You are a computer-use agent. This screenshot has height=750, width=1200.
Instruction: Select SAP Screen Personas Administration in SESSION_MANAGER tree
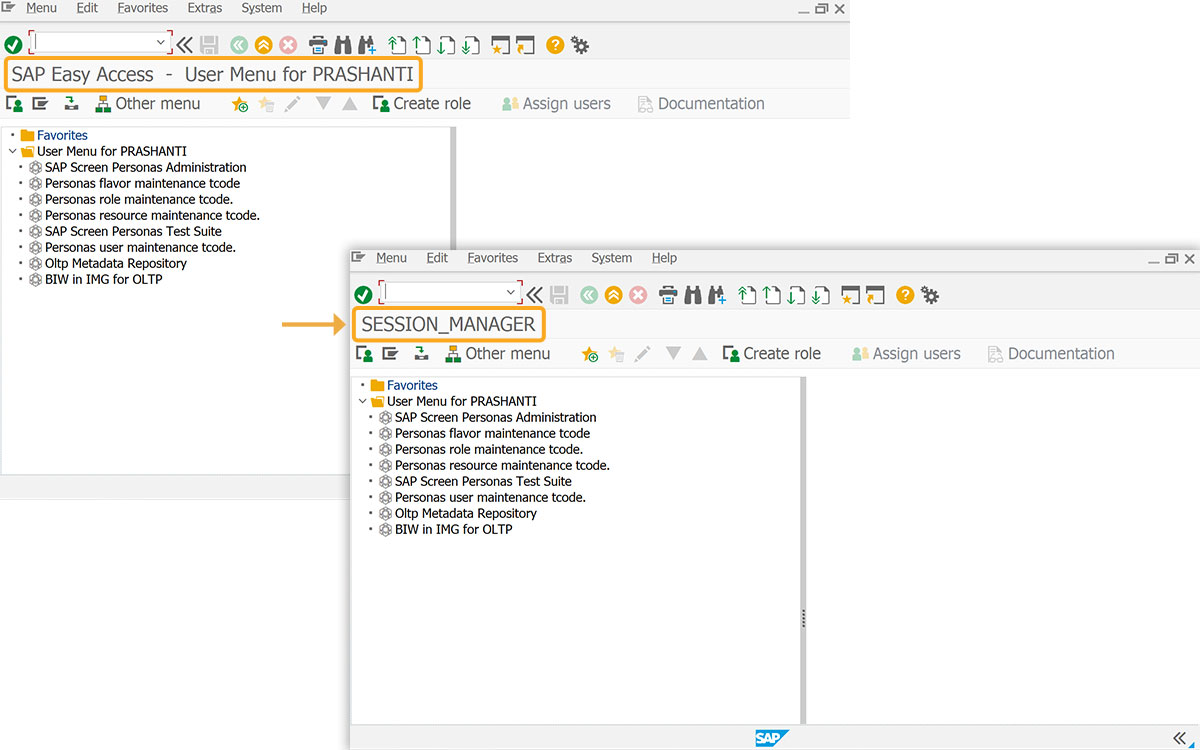(x=487, y=417)
